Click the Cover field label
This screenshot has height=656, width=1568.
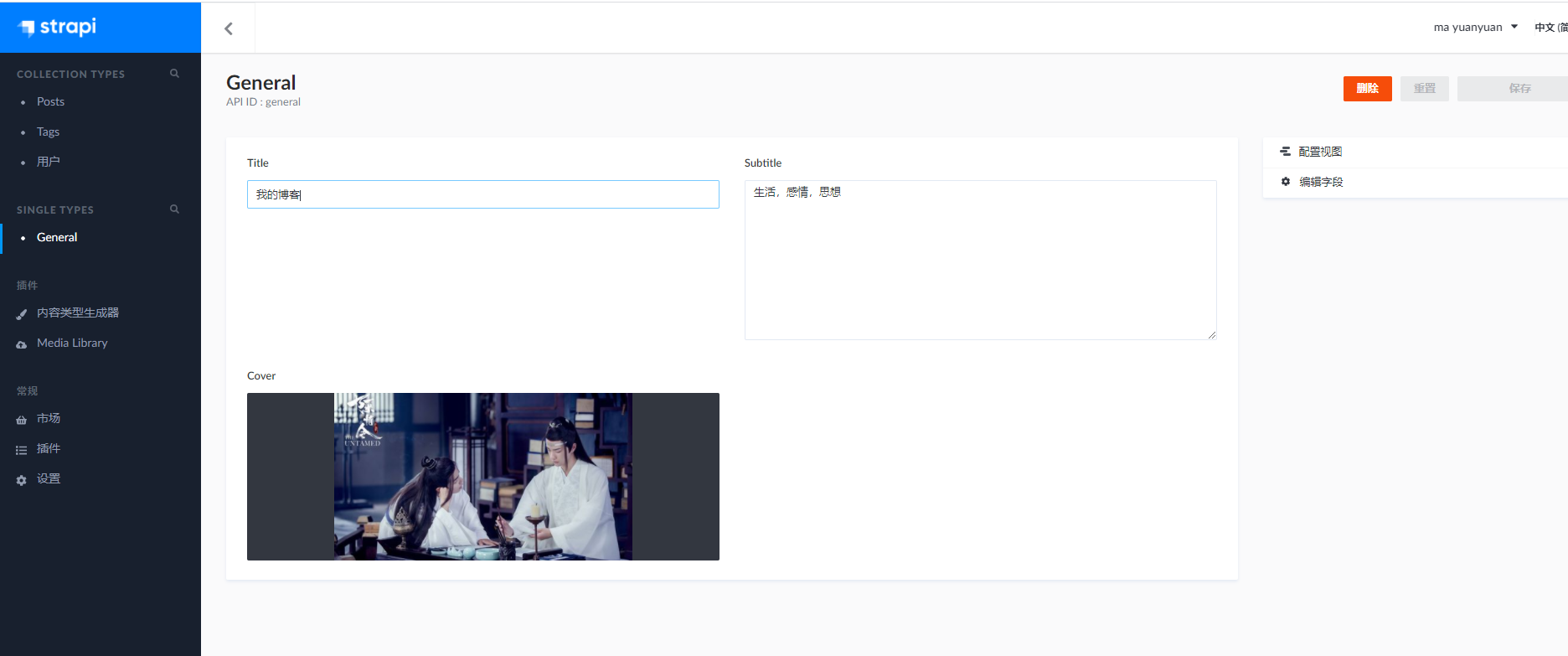(261, 376)
